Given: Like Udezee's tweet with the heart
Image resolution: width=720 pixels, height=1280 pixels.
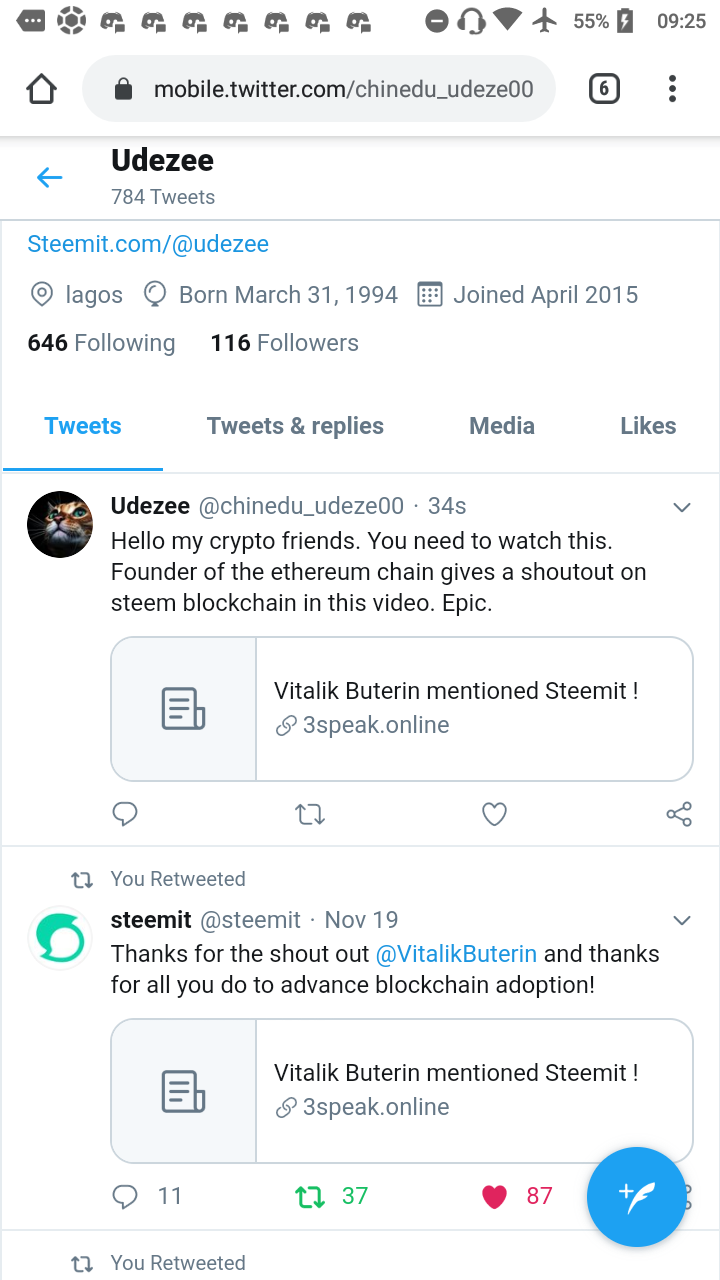Looking at the screenshot, I should pos(494,815).
